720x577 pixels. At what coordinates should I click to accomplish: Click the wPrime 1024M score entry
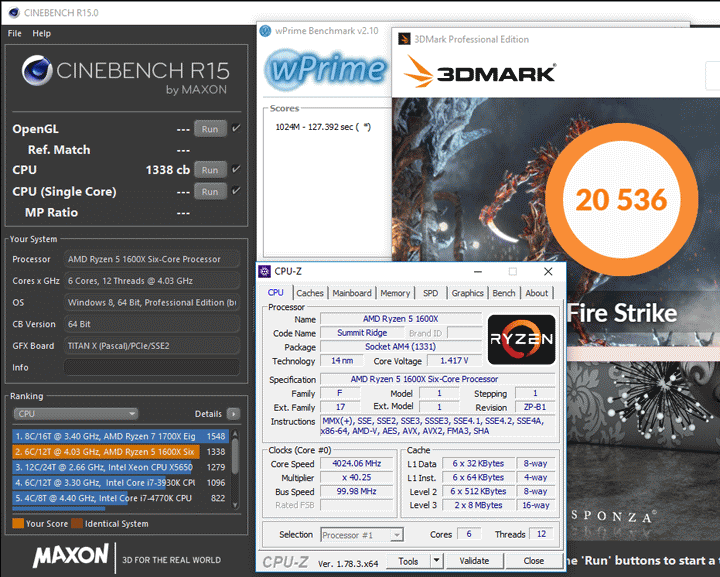click(323, 127)
